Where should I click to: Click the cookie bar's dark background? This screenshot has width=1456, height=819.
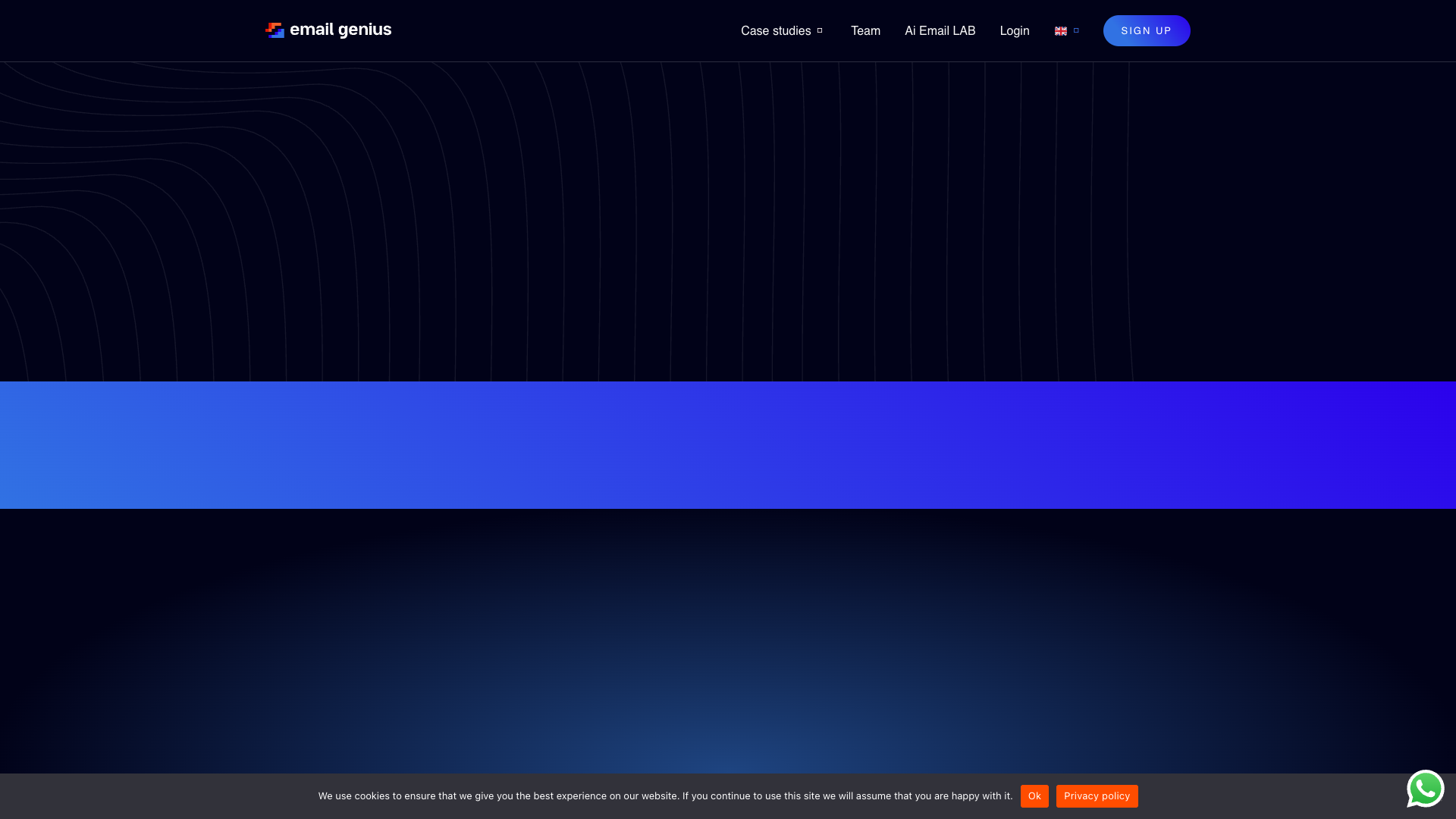152,796
